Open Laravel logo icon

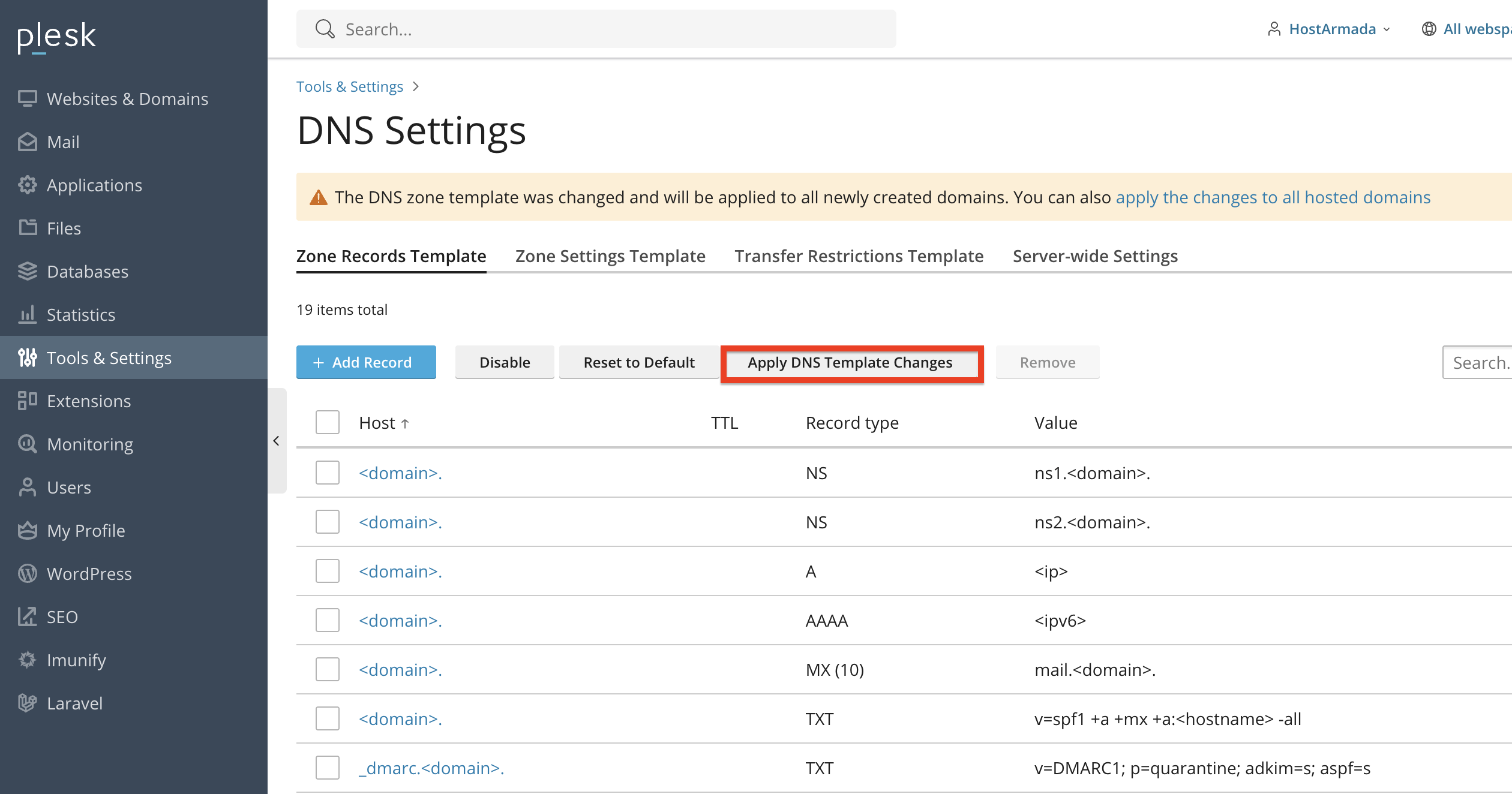[x=28, y=703]
